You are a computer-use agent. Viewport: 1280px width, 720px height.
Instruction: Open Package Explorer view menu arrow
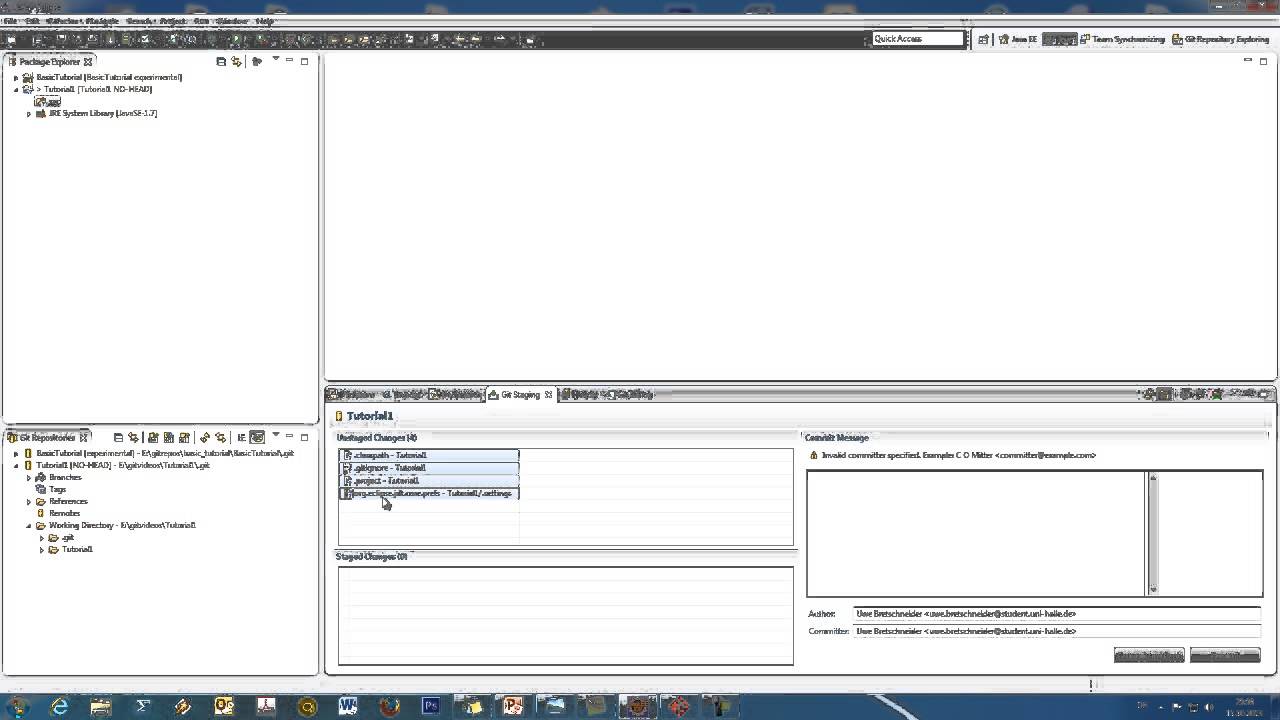(x=275, y=60)
